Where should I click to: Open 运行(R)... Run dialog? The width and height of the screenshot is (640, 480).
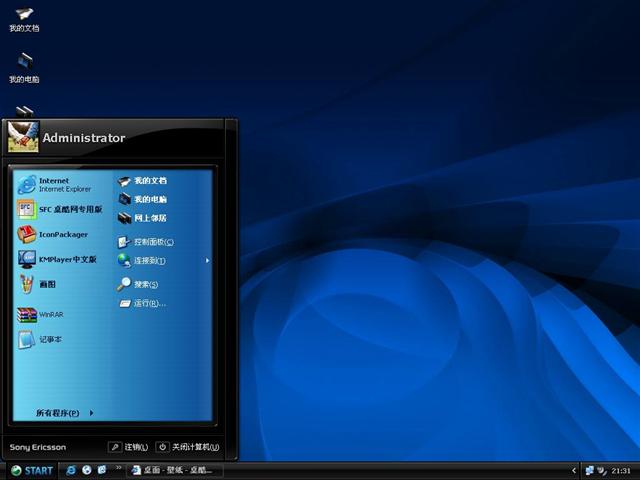tap(148, 303)
